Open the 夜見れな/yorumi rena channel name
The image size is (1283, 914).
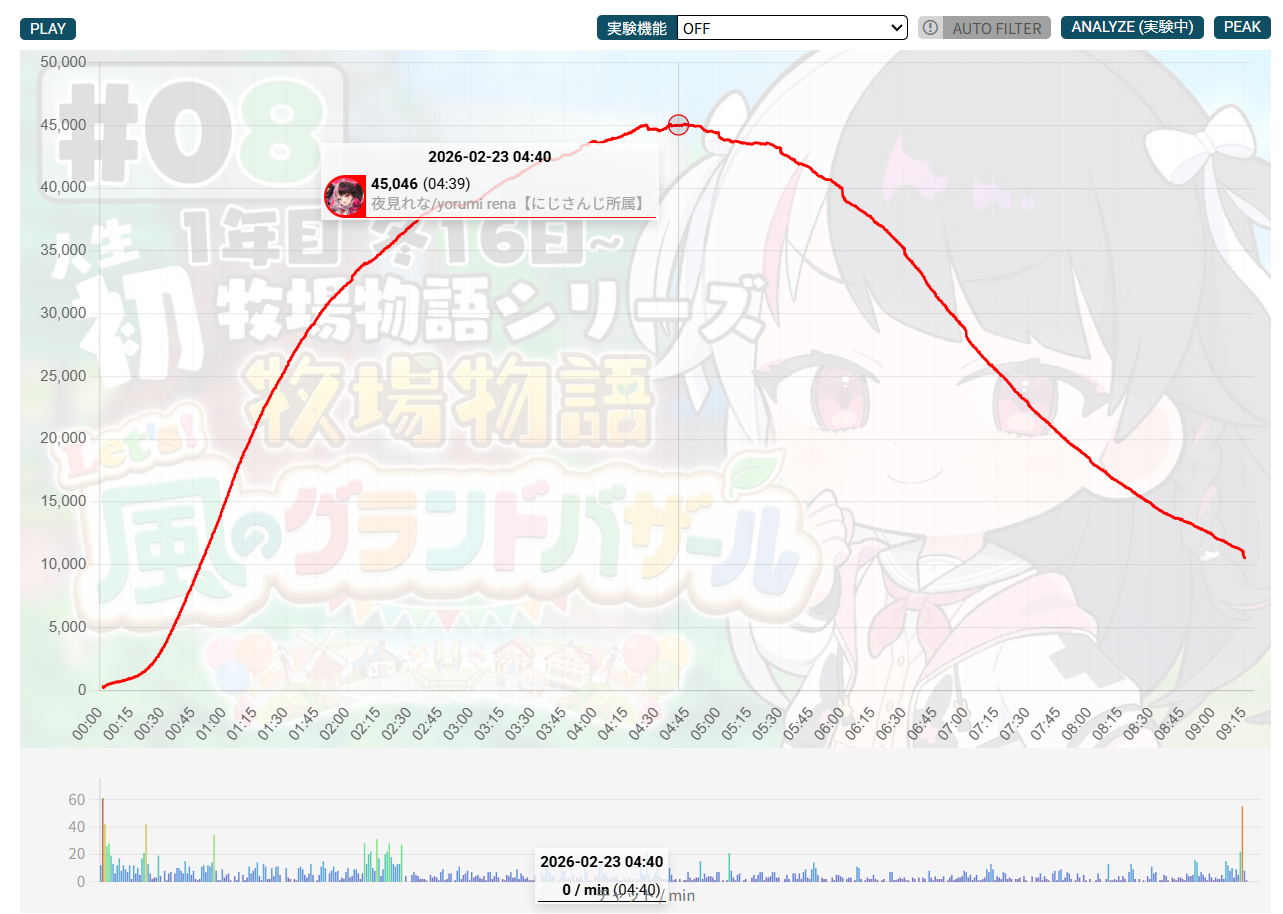coord(506,203)
